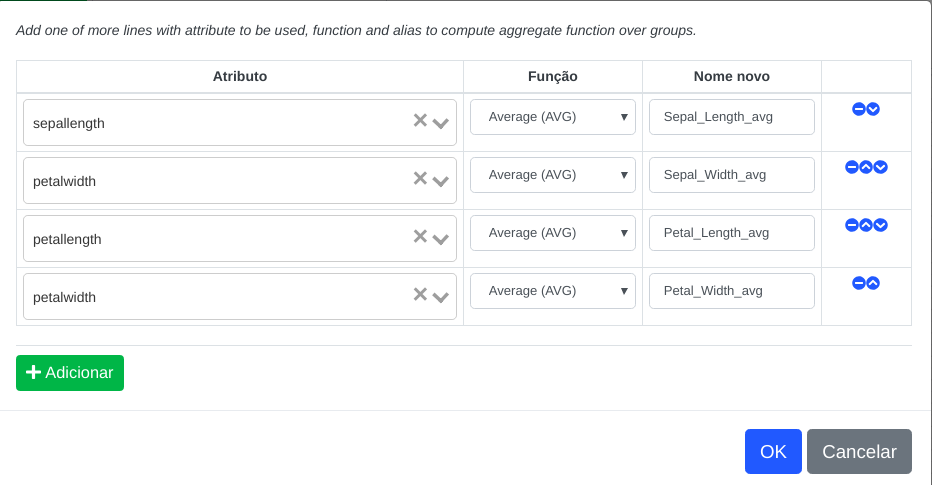The image size is (932, 485).
Task: Click the Sepal_Length_avg alias field
Action: tap(732, 117)
